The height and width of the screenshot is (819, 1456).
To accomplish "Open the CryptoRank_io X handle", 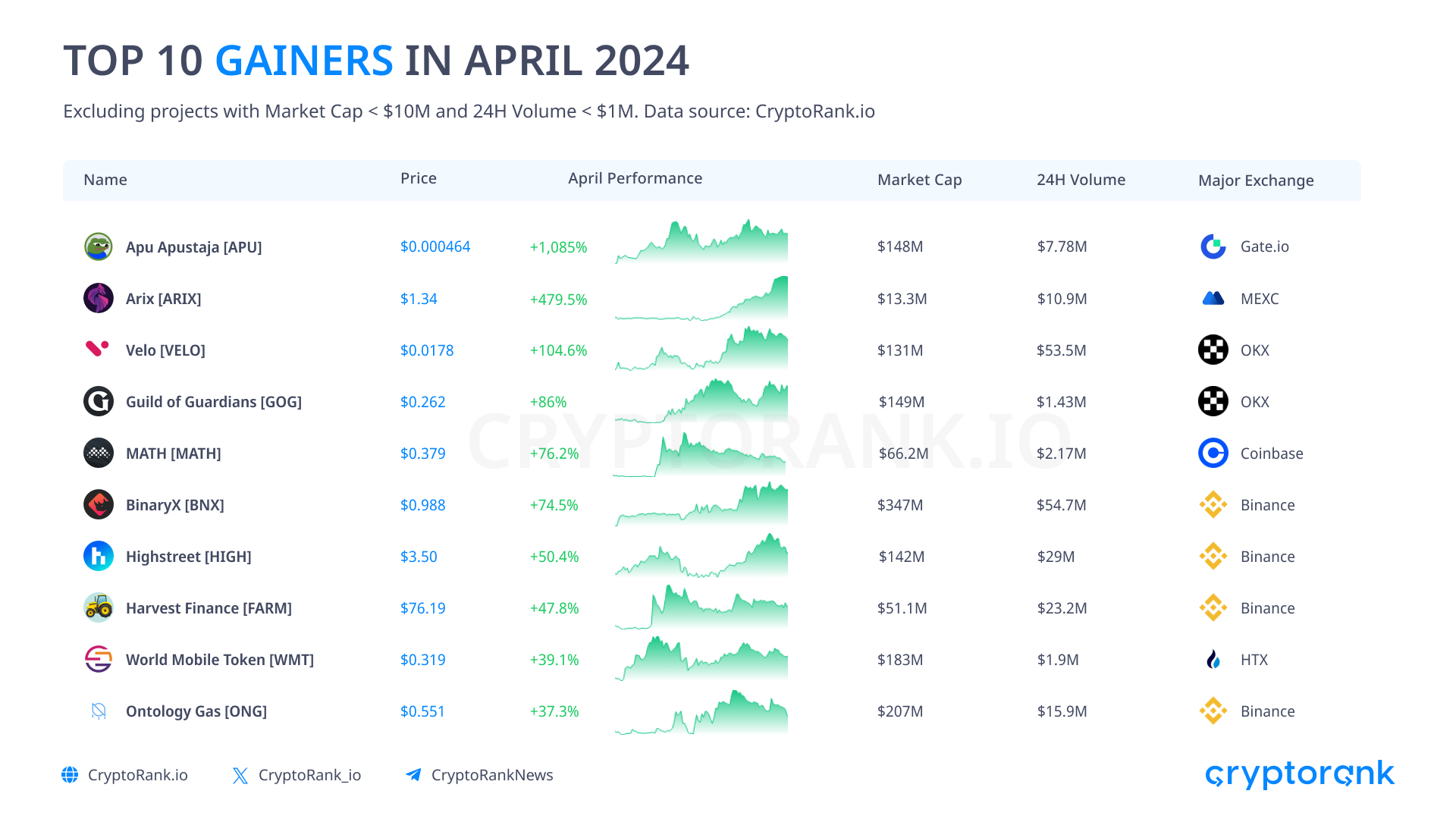I will (x=309, y=775).
